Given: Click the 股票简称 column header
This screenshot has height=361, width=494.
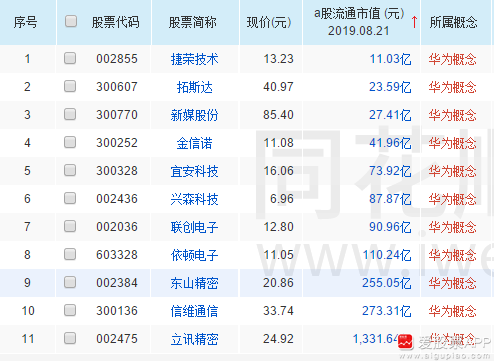Looking at the screenshot, I should click(x=192, y=22).
